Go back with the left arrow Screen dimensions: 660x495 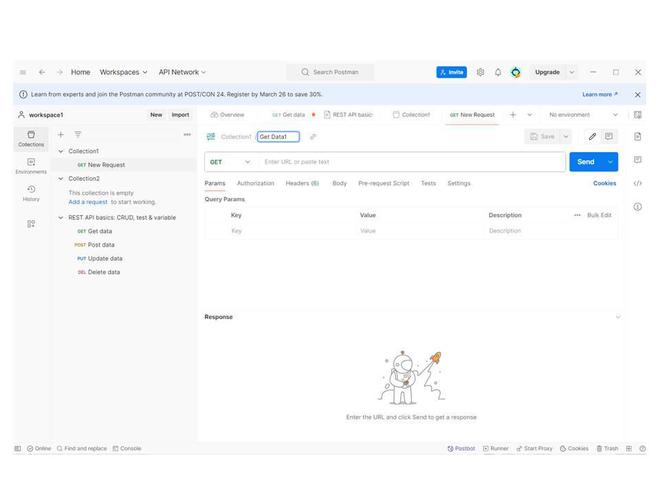pyautogui.click(x=42, y=72)
